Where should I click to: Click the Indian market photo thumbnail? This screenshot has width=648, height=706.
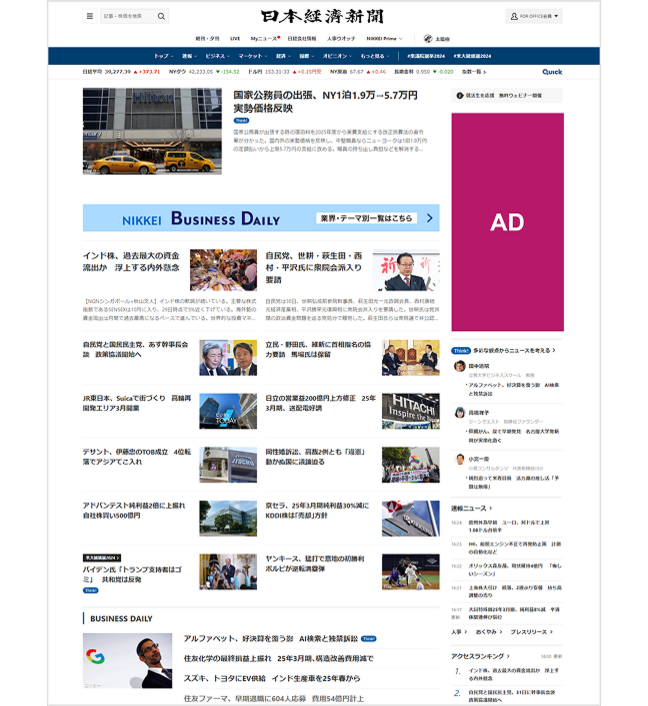pyautogui.click(x=223, y=270)
